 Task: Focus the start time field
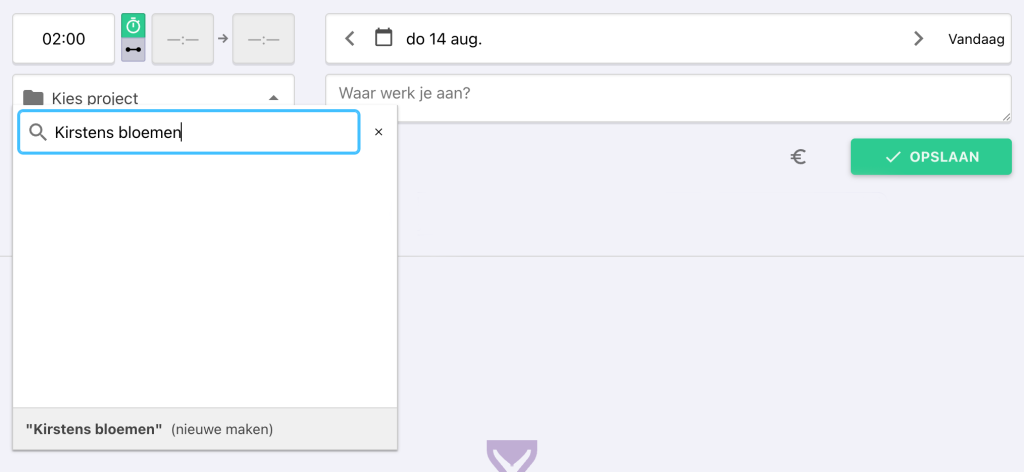tap(183, 39)
